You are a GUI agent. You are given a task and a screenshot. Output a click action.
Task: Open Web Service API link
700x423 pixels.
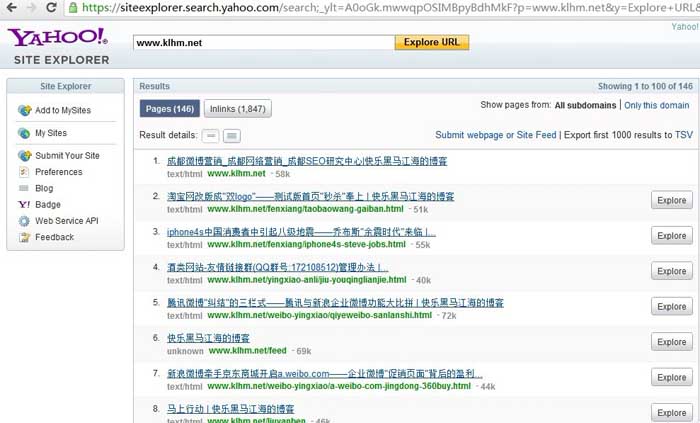point(67,221)
